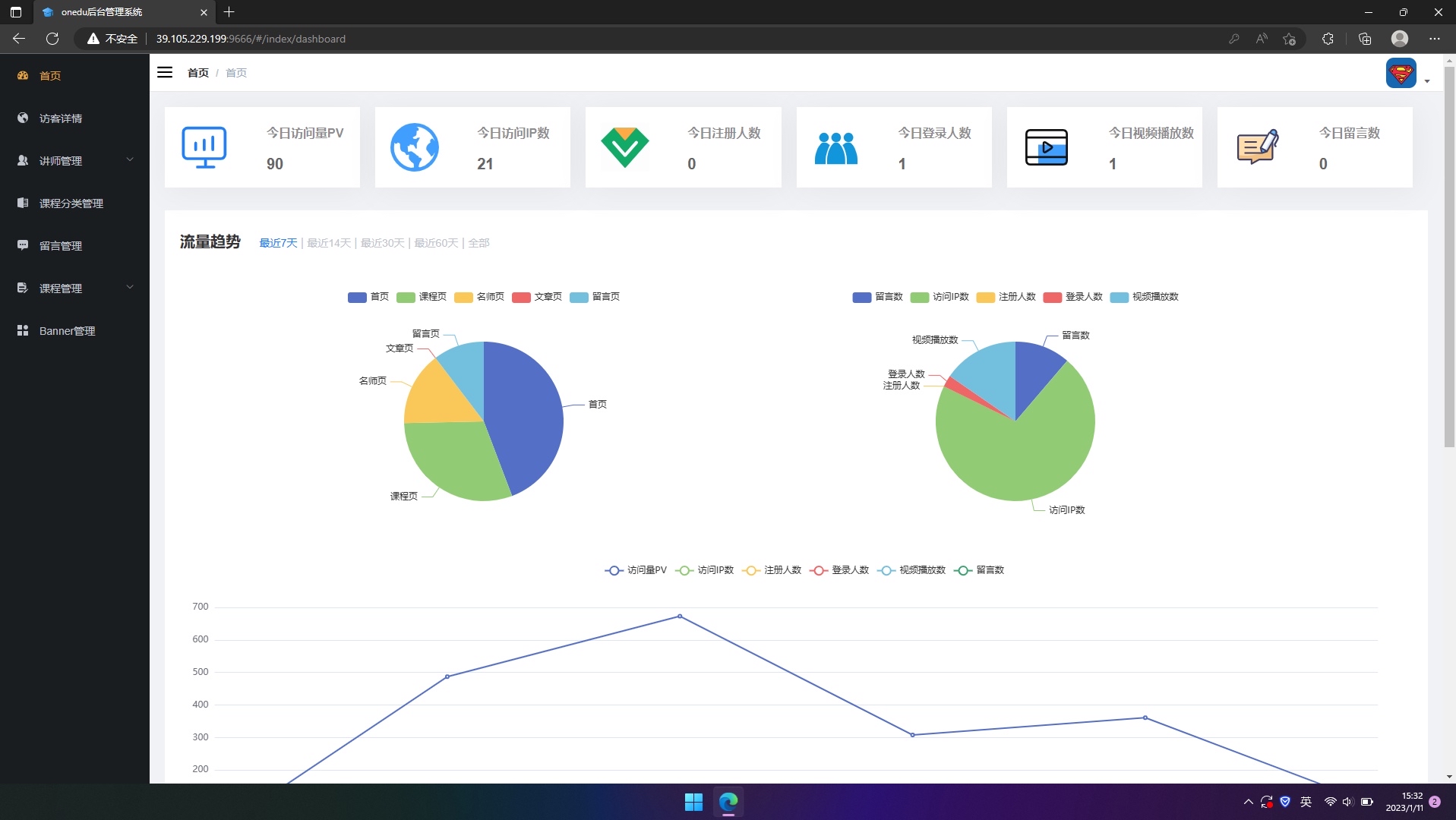Toggle 访问IP数 legend in right pie chart
1456x820 pixels.
(x=940, y=297)
